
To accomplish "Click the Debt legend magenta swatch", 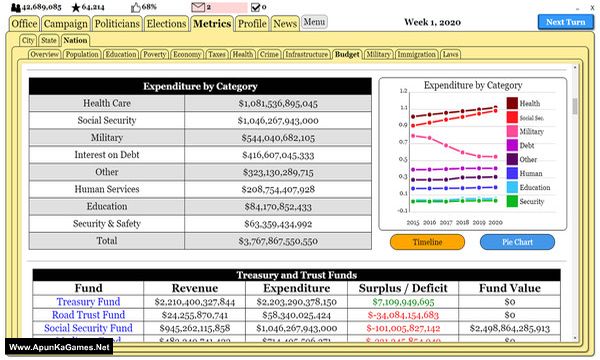I will coord(512,145).
